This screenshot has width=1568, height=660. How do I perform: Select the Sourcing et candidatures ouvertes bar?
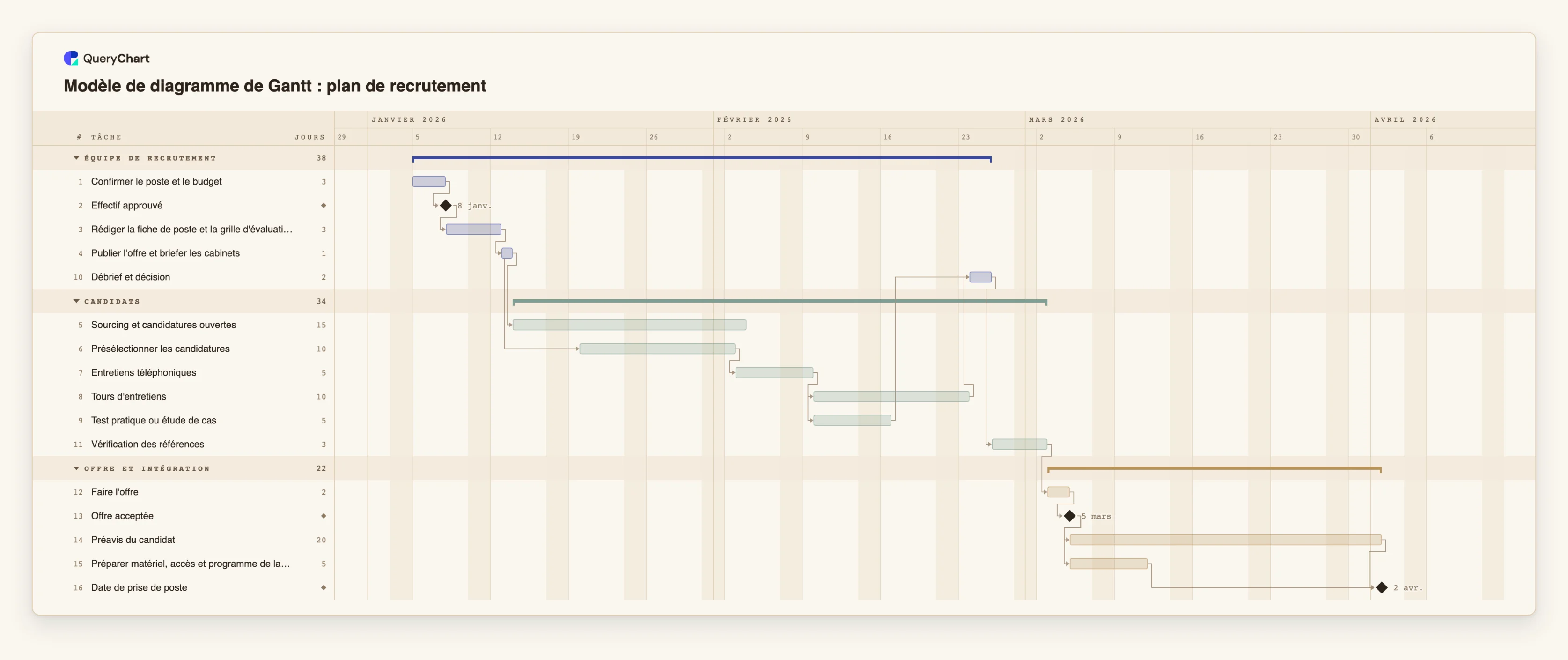click(629, 325)
